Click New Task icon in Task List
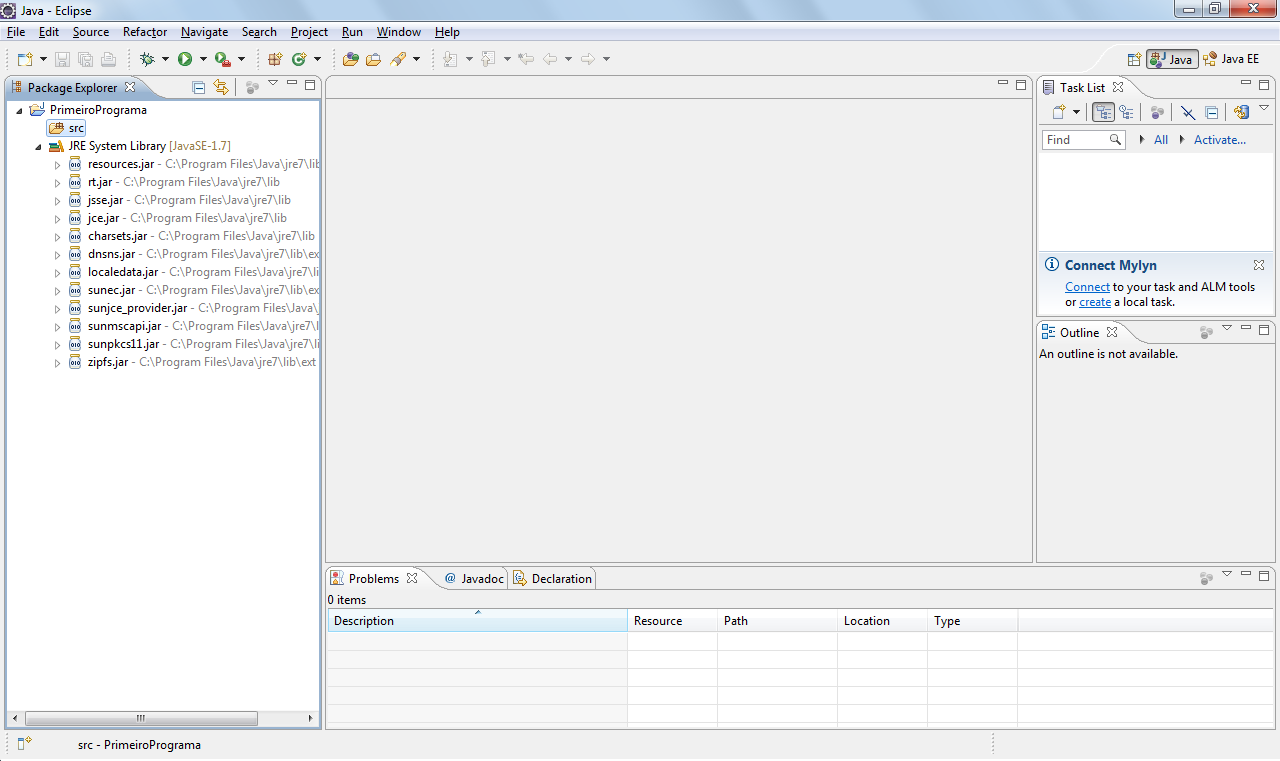The image size is (1280, 761). [x=1059, y=113]
